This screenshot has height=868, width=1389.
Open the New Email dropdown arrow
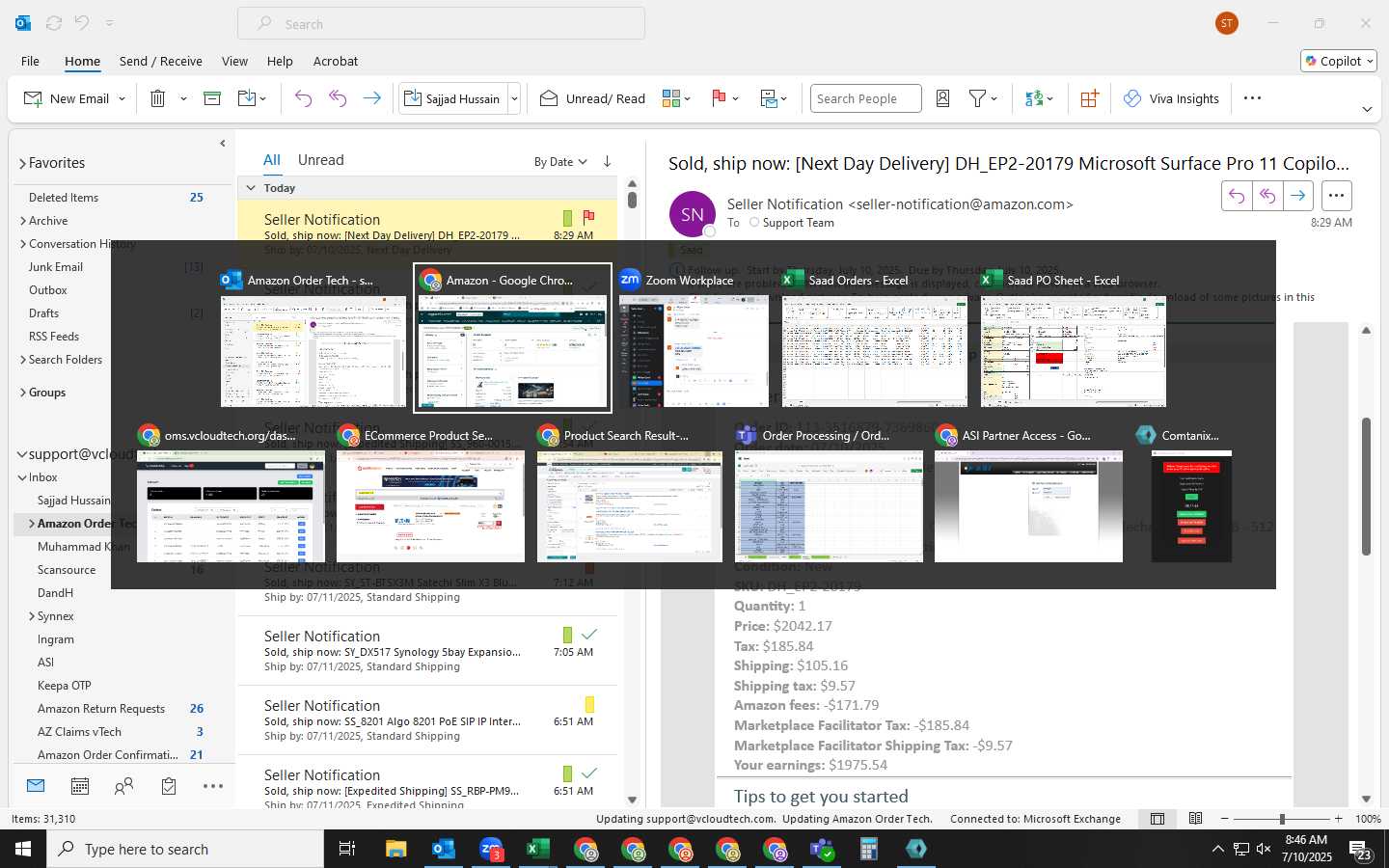(123, 98)
